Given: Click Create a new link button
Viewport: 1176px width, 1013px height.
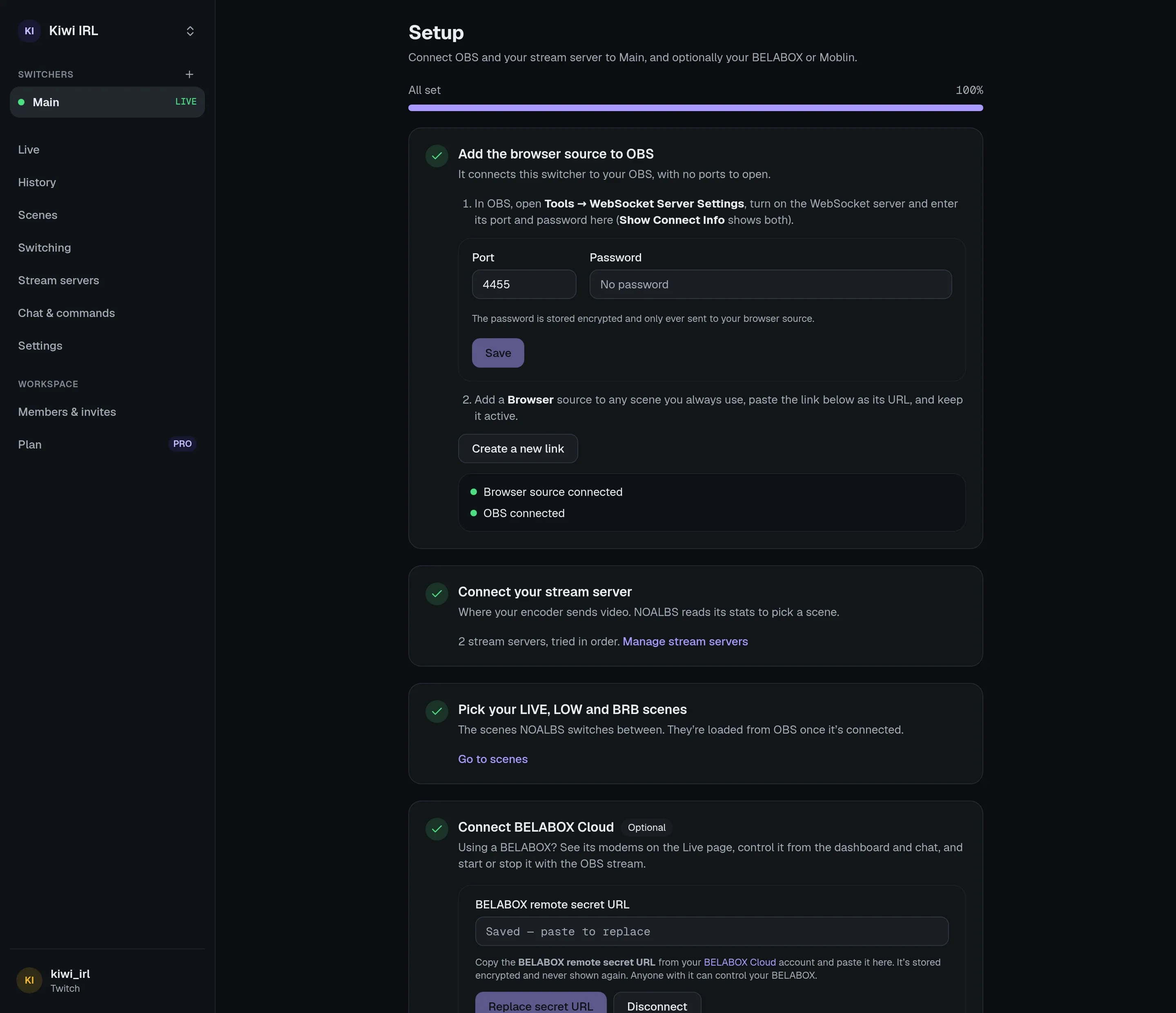Looking at the screenshot, I should click(x=518, y=448).
